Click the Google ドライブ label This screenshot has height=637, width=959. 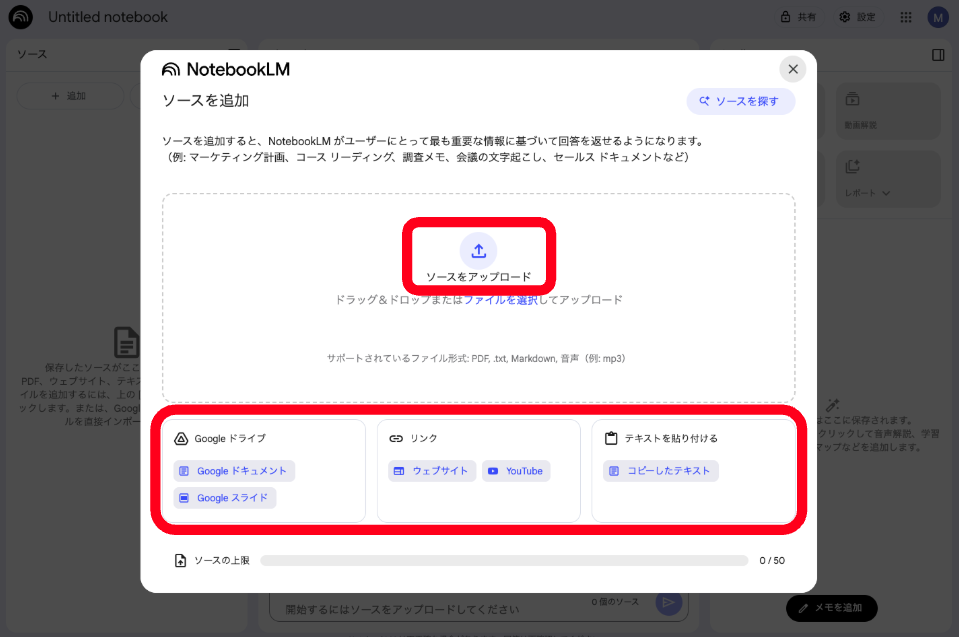[230, 438]
